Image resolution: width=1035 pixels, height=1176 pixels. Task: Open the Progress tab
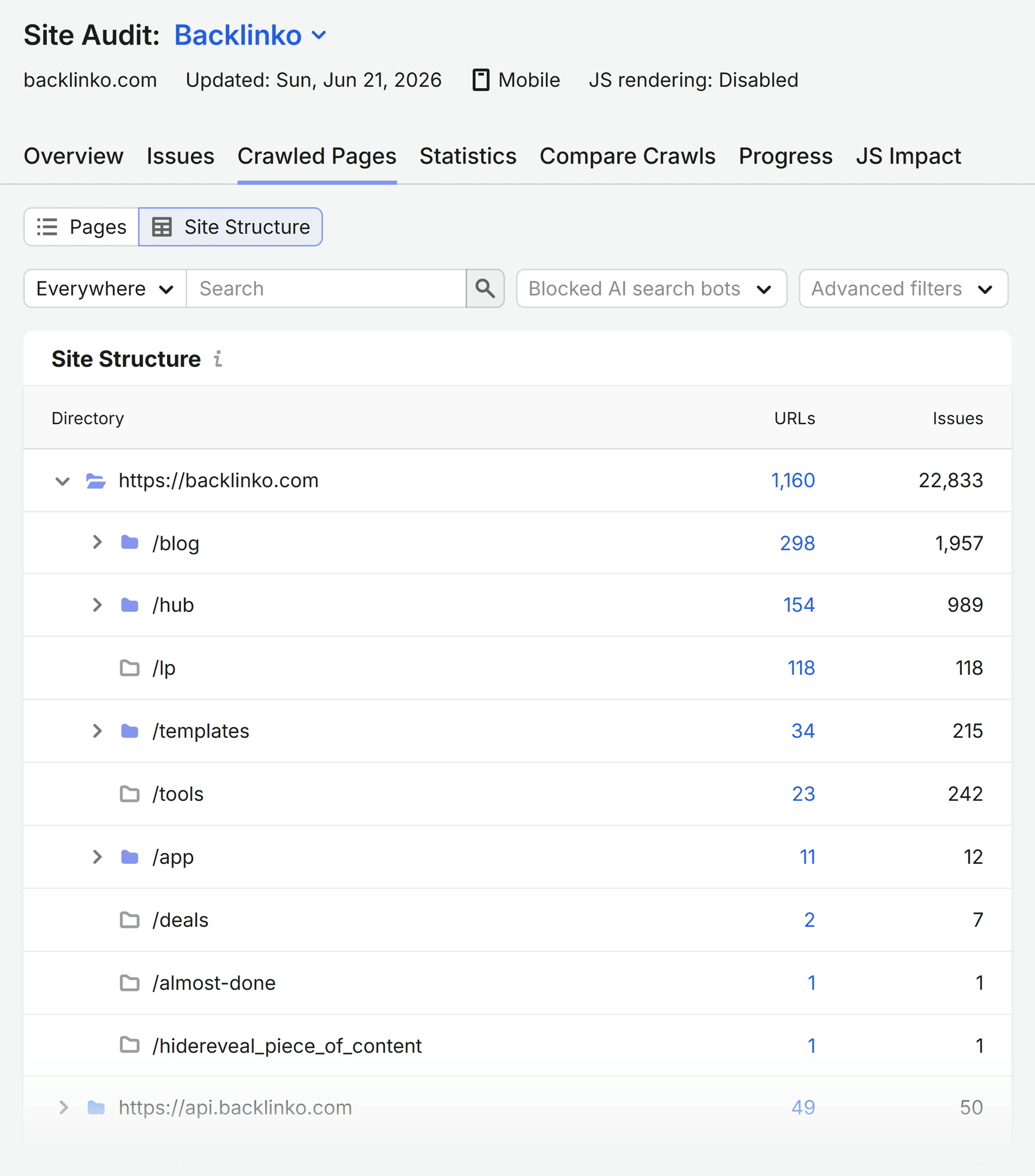coord(786,157)
